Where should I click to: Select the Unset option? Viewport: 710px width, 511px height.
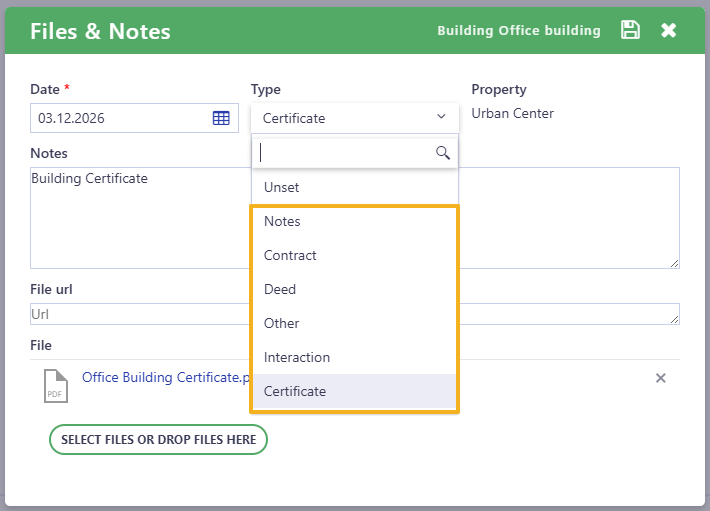(x=355, y=187)
